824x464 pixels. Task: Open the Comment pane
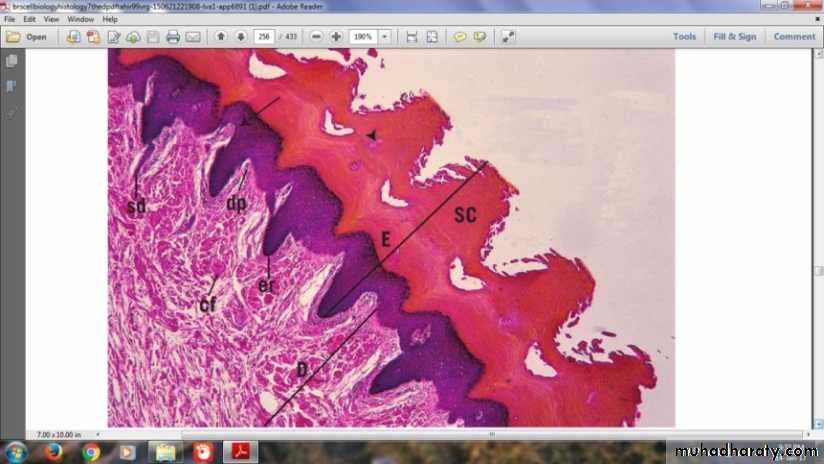click(x=794, y=37)
